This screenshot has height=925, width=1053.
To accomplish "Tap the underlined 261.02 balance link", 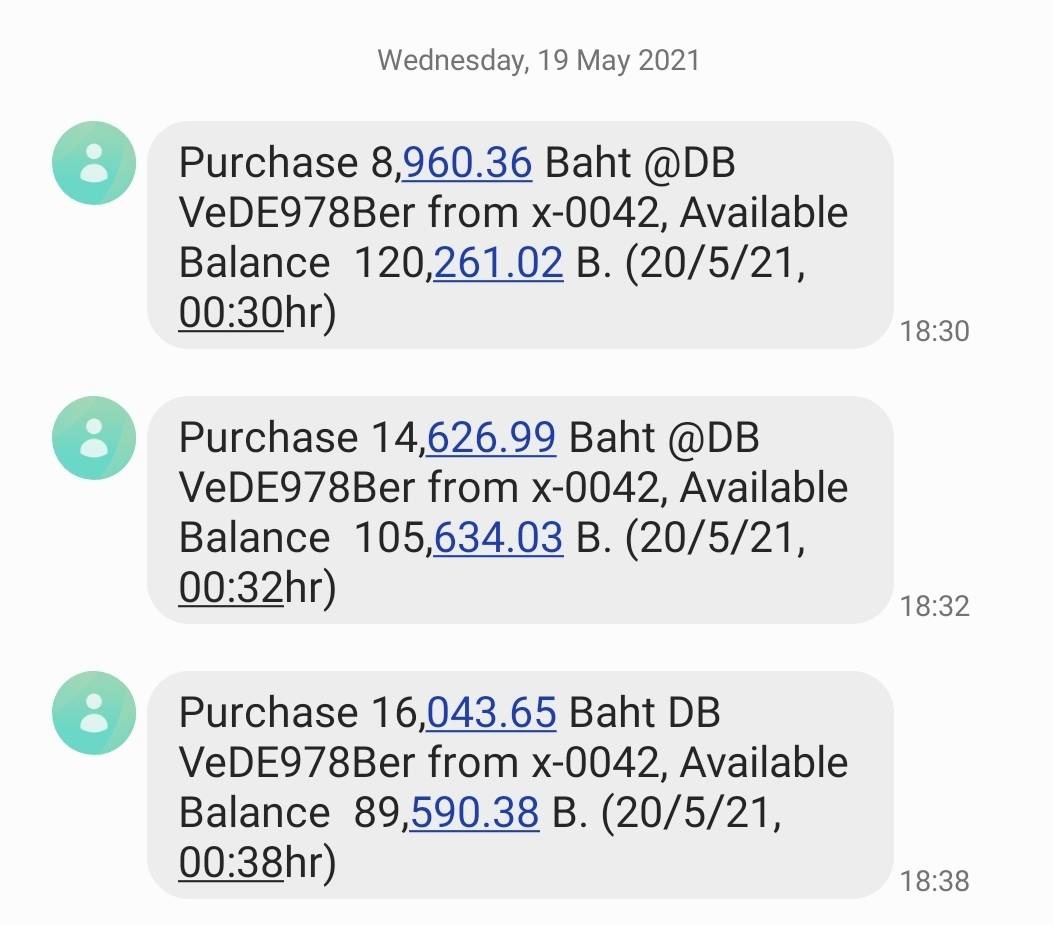I will (498, 262).
